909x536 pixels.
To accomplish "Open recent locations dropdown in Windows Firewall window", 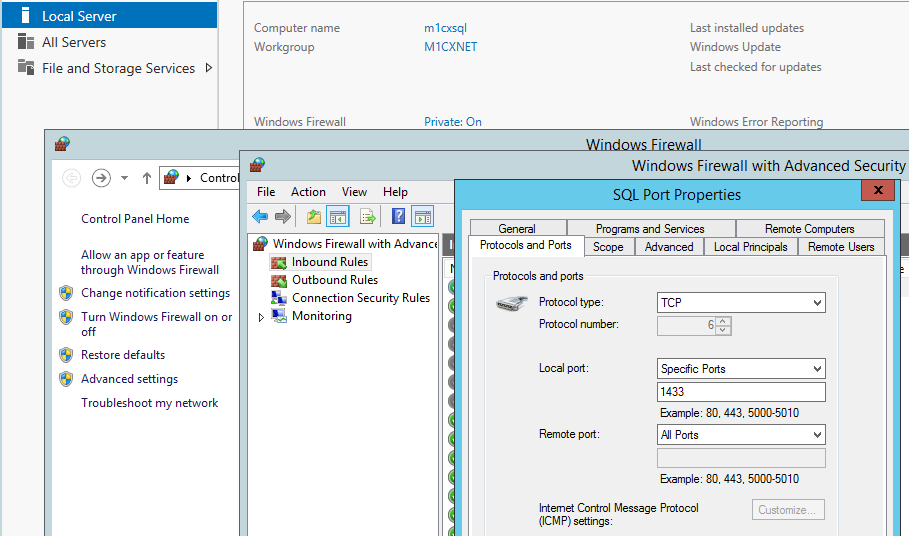I will (x=124, y=178).
